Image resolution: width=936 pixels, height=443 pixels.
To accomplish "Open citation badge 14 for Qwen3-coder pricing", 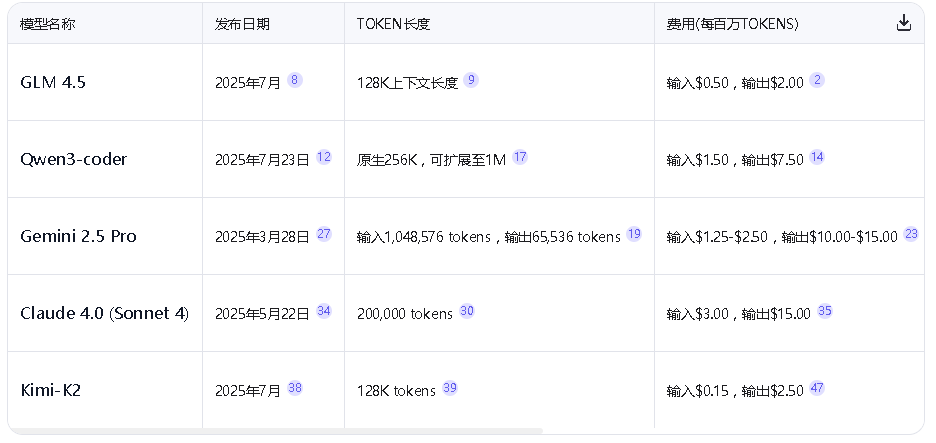I will click(817, 157).
